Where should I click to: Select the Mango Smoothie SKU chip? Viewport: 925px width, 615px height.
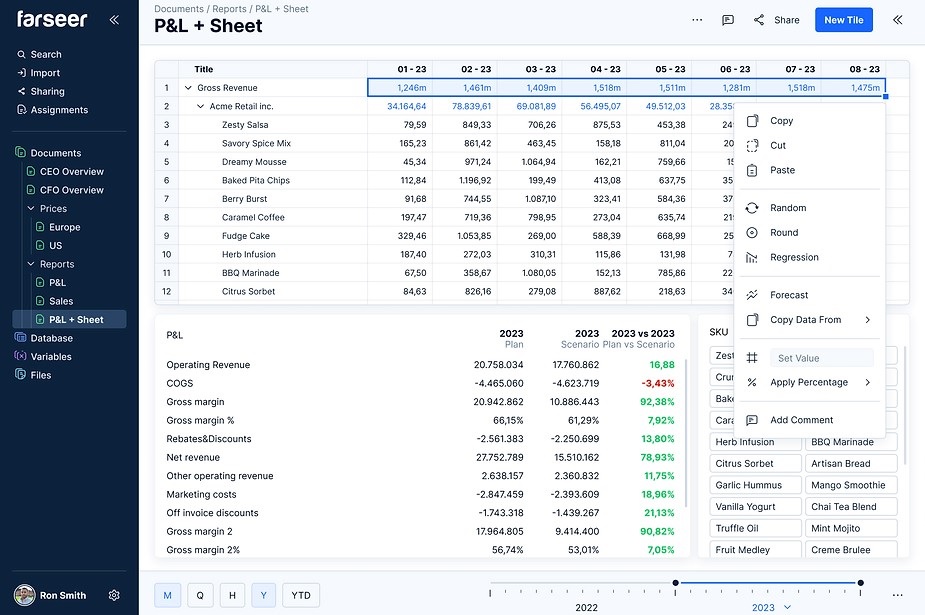point(851,485)
